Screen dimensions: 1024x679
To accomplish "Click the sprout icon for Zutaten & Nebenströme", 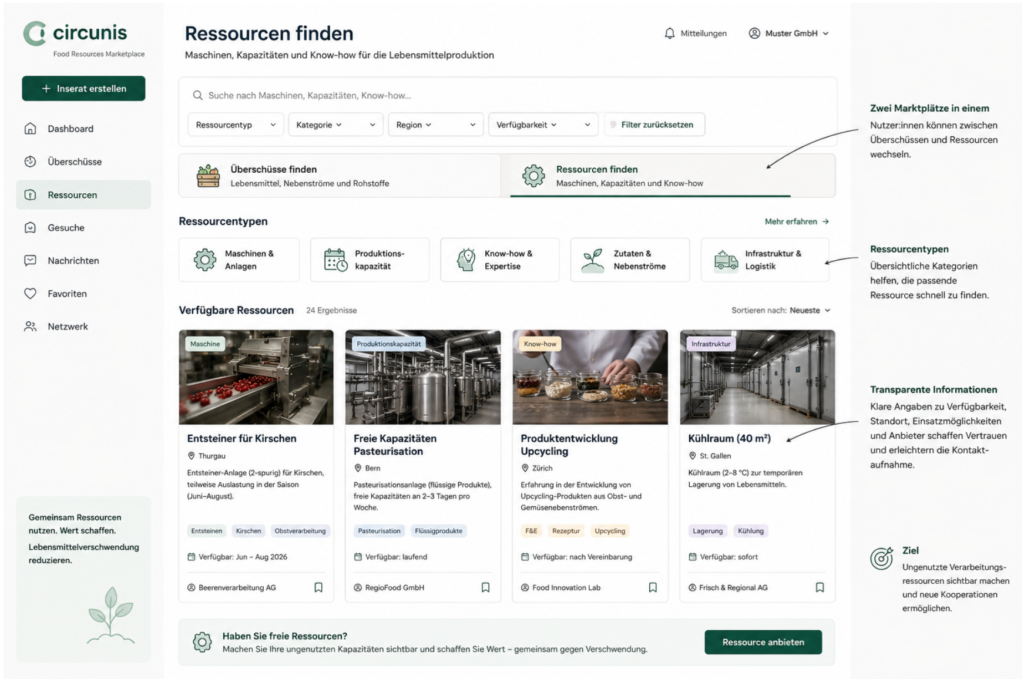I will 593,260.
